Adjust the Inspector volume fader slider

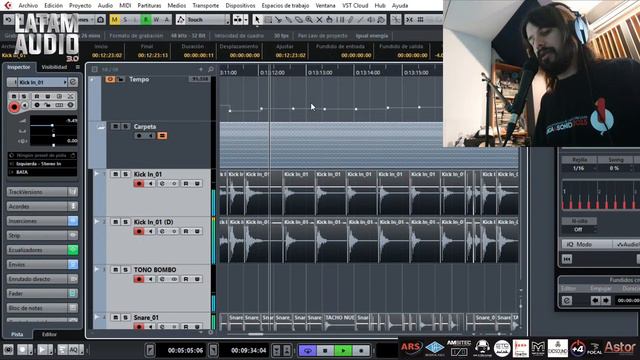point(52,125)
